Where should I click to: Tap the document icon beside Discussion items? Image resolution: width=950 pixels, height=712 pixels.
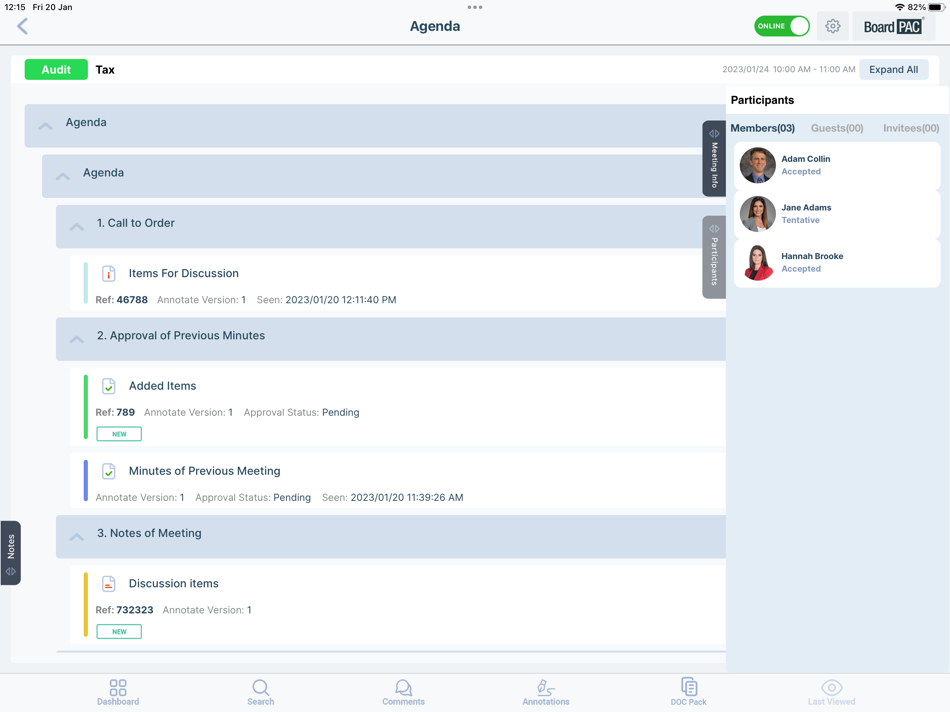[x=110, y=583]
